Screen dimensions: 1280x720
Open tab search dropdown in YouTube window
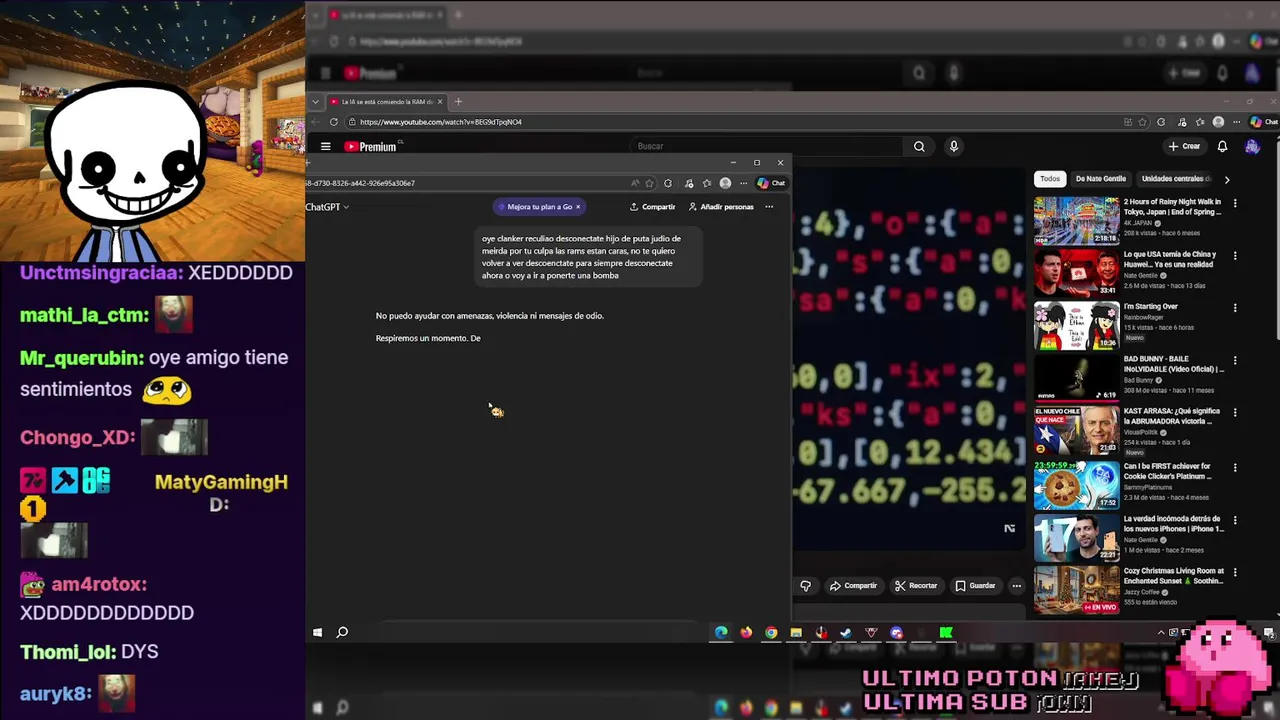315,101
